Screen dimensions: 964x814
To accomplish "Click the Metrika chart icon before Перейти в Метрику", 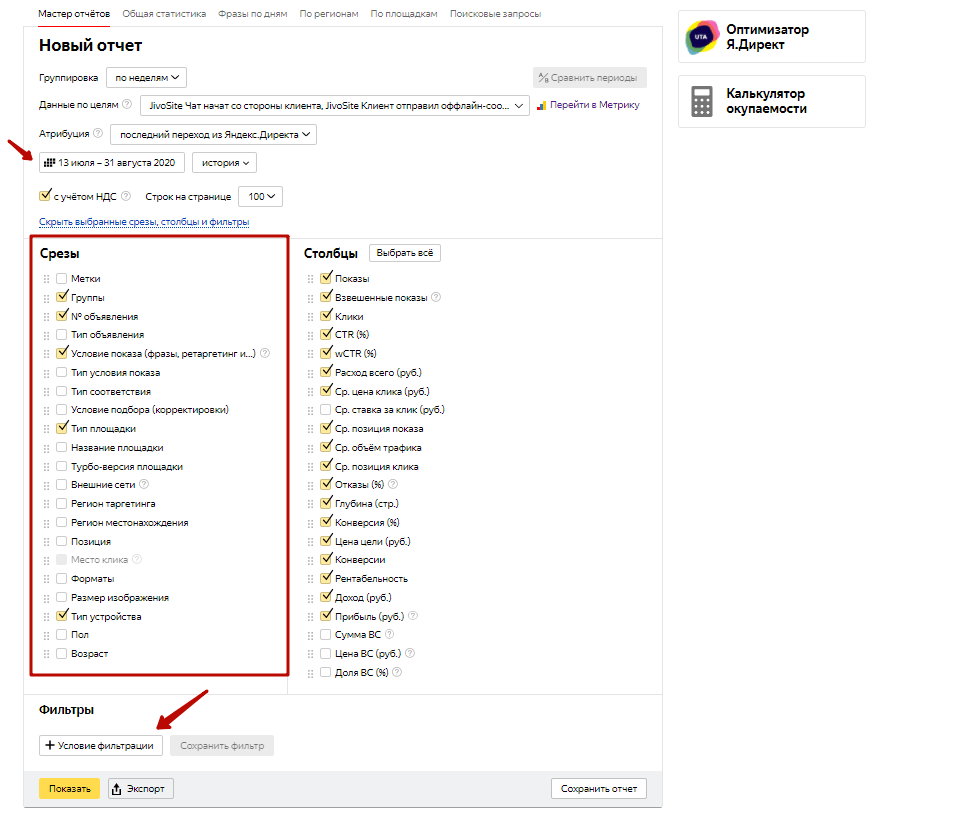I will (x=541, y=106).
